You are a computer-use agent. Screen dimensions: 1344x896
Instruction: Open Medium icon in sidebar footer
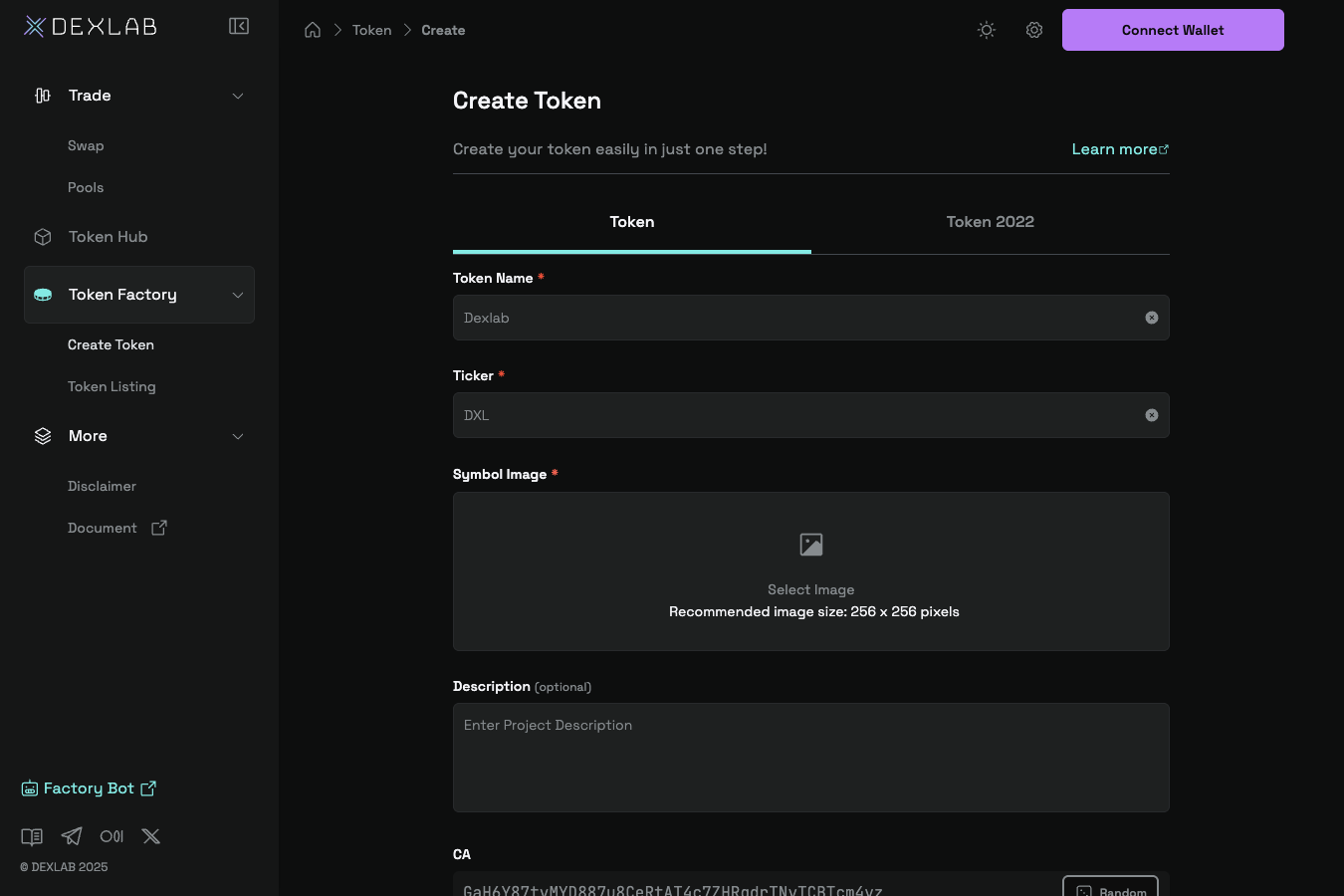(x=112, y=836)
